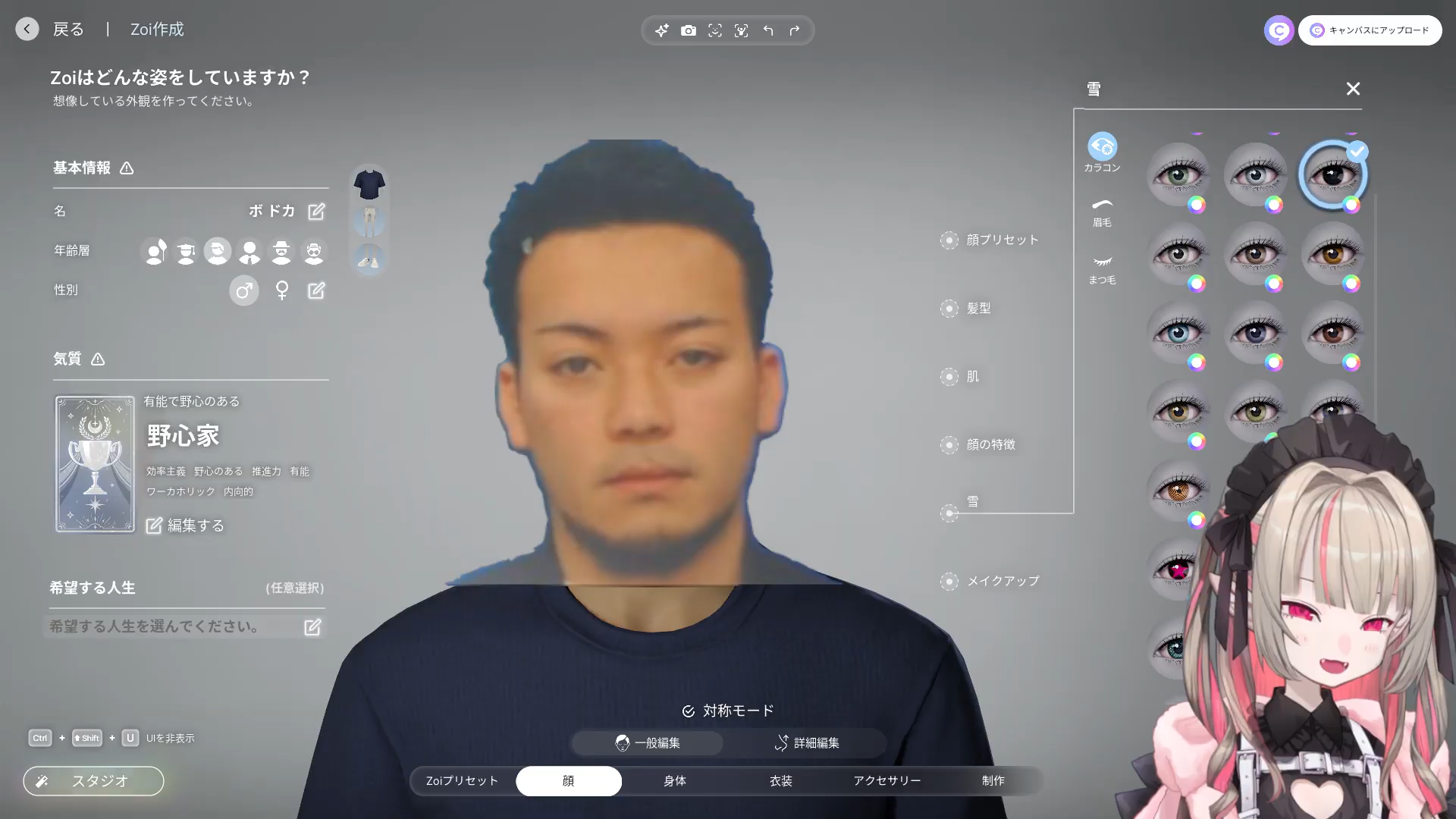
Task: Select the pink star pupil eye preset
Action: tap(1177, 570)
